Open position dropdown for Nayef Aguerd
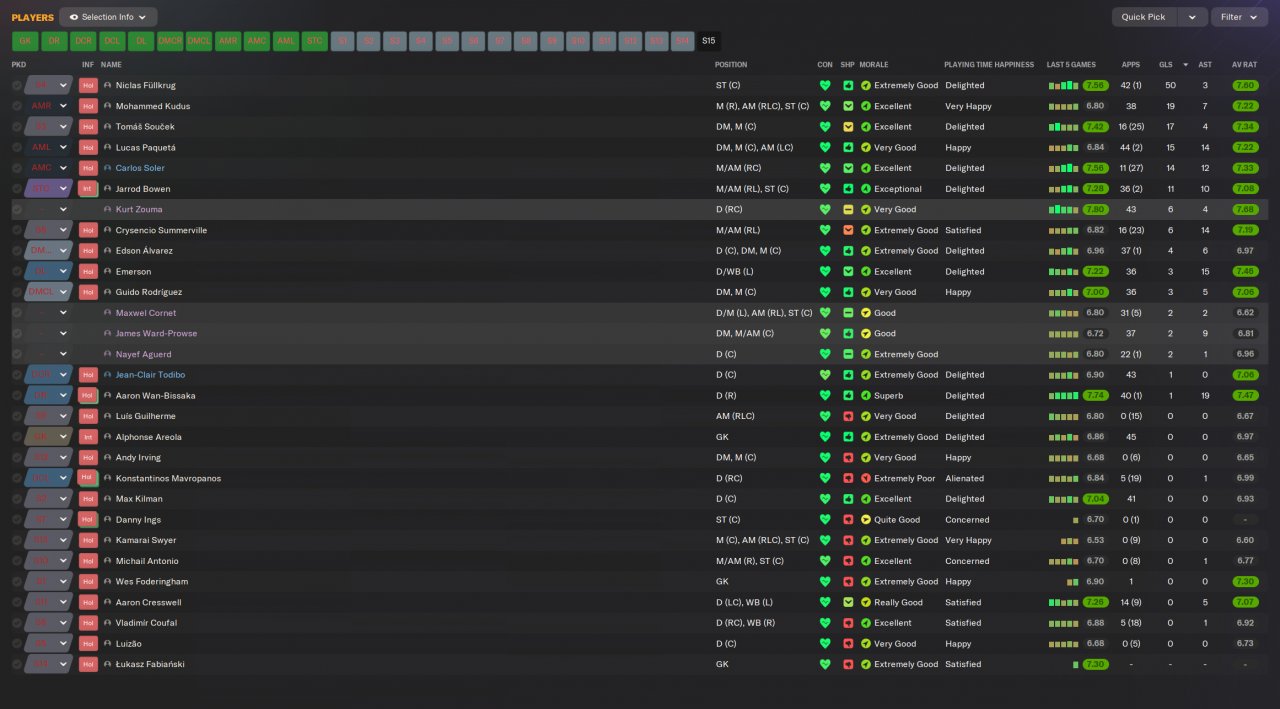1280x709 pixels. click(64, 354)
